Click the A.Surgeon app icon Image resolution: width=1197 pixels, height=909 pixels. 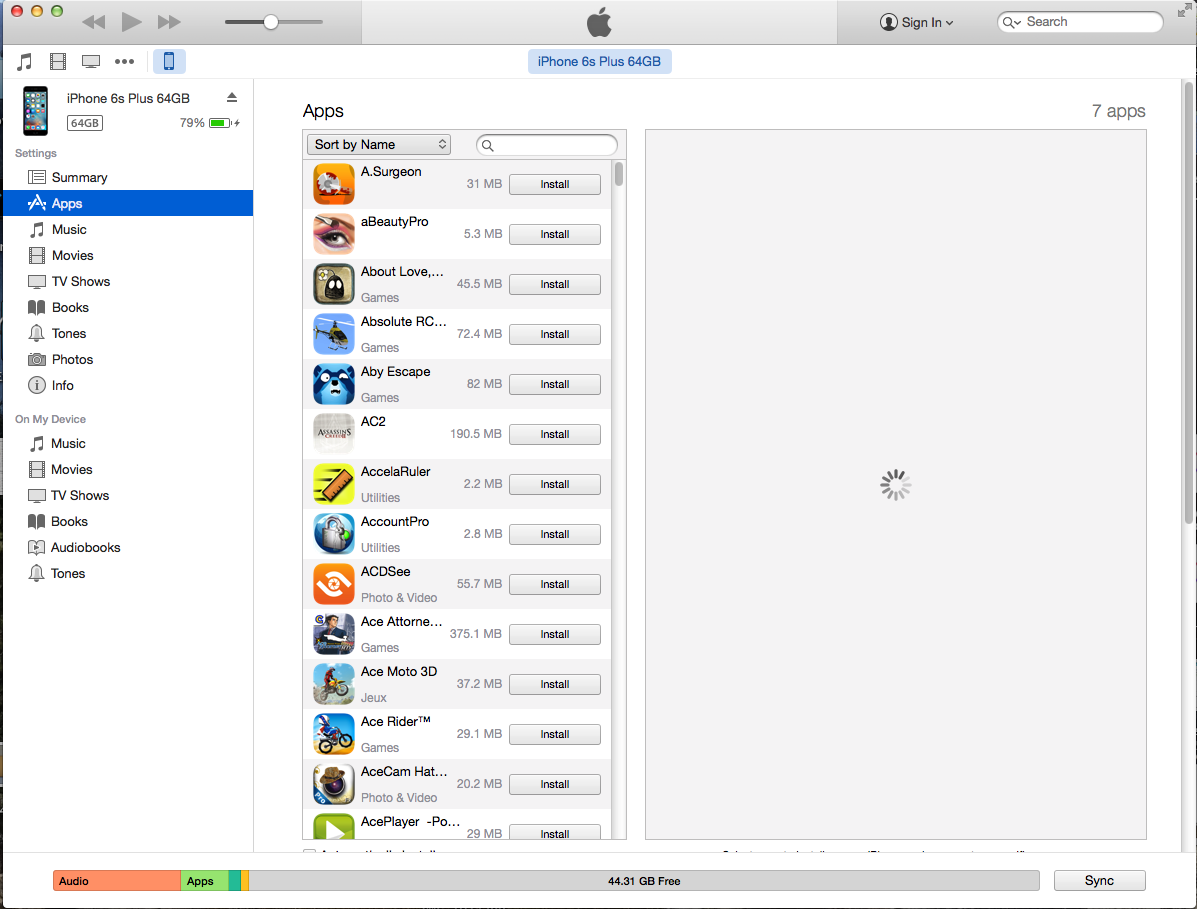coord(334,184)
